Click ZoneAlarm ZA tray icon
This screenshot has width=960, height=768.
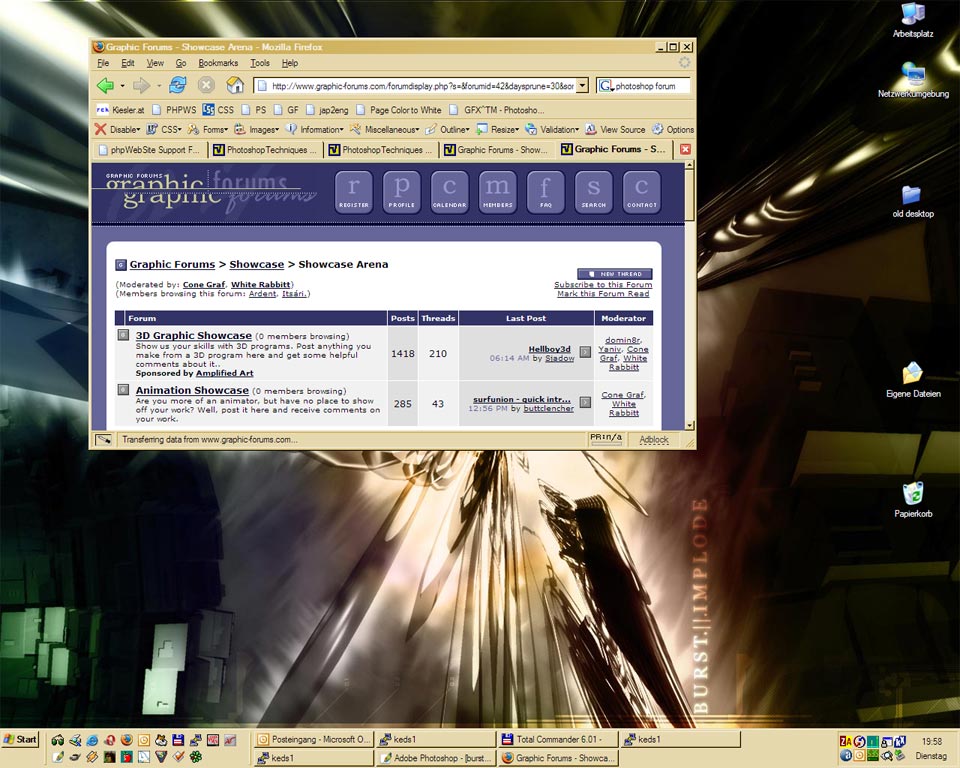click(846, 741)
